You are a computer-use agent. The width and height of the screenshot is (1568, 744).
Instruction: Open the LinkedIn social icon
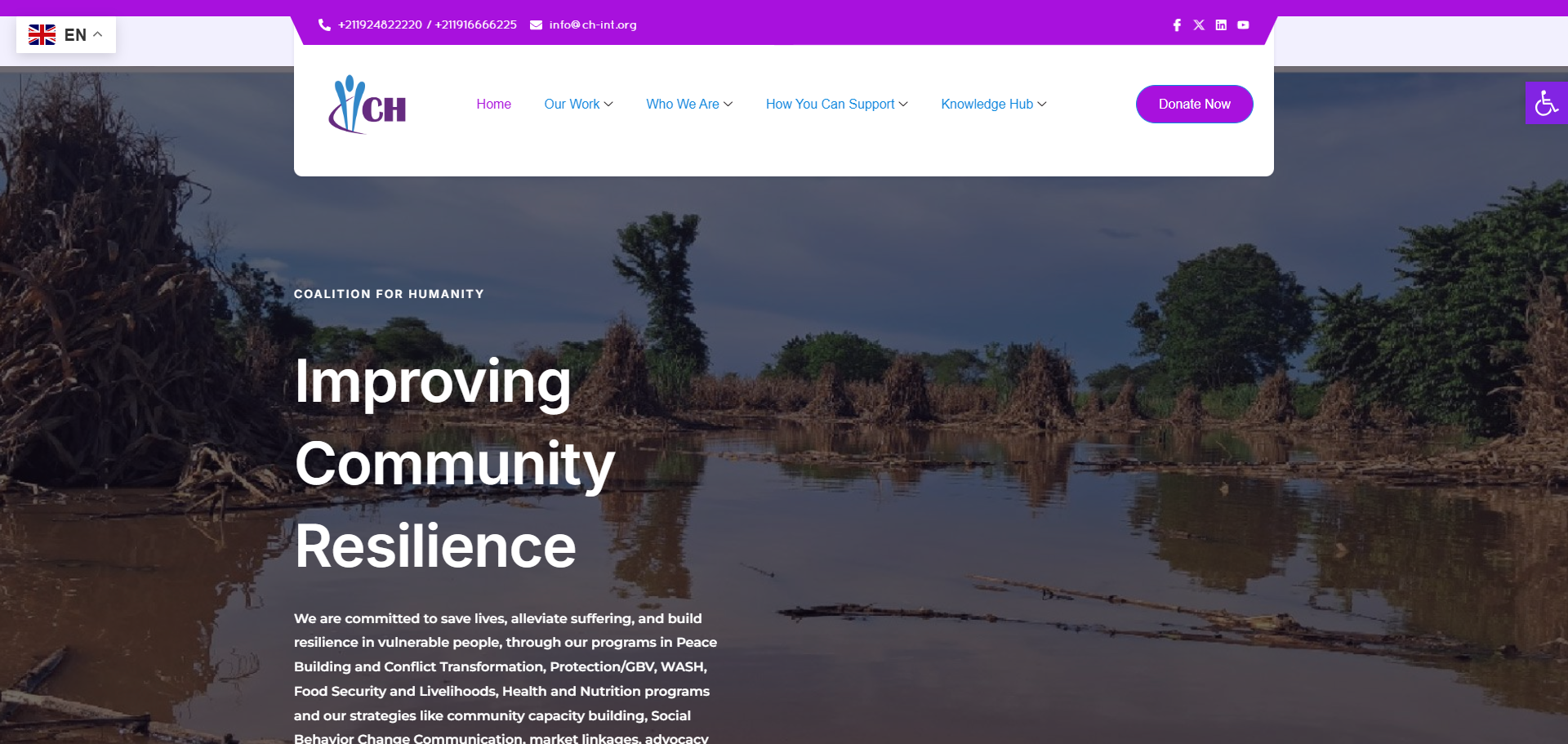[1221, 25]
